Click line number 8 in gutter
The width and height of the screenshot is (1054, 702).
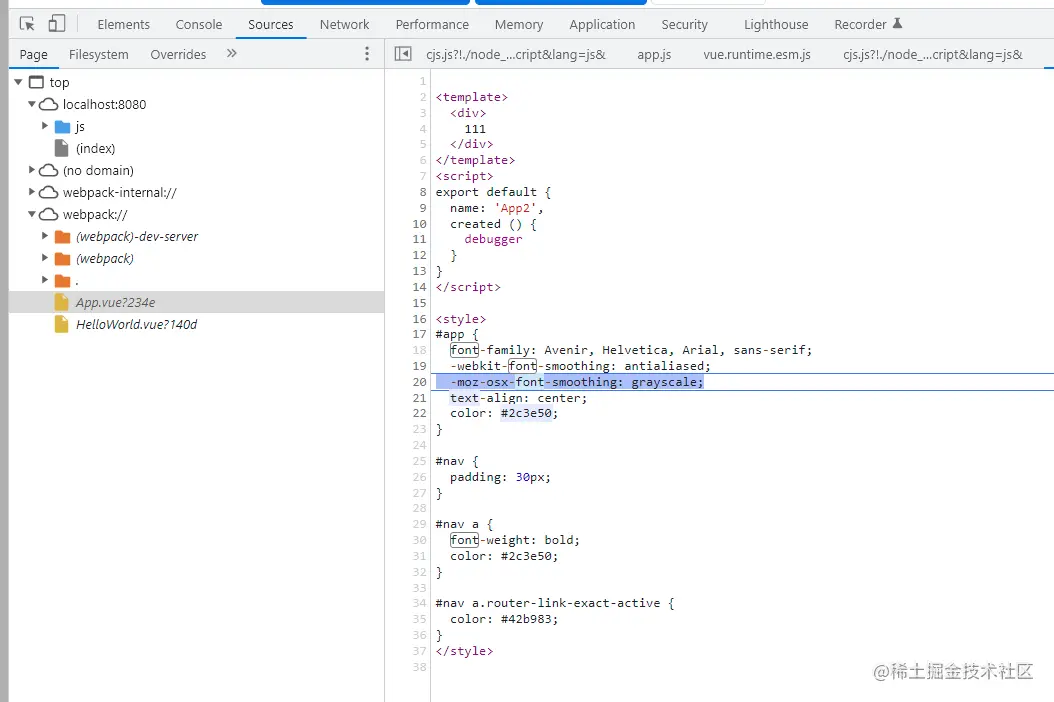click(x=423, y=192)
